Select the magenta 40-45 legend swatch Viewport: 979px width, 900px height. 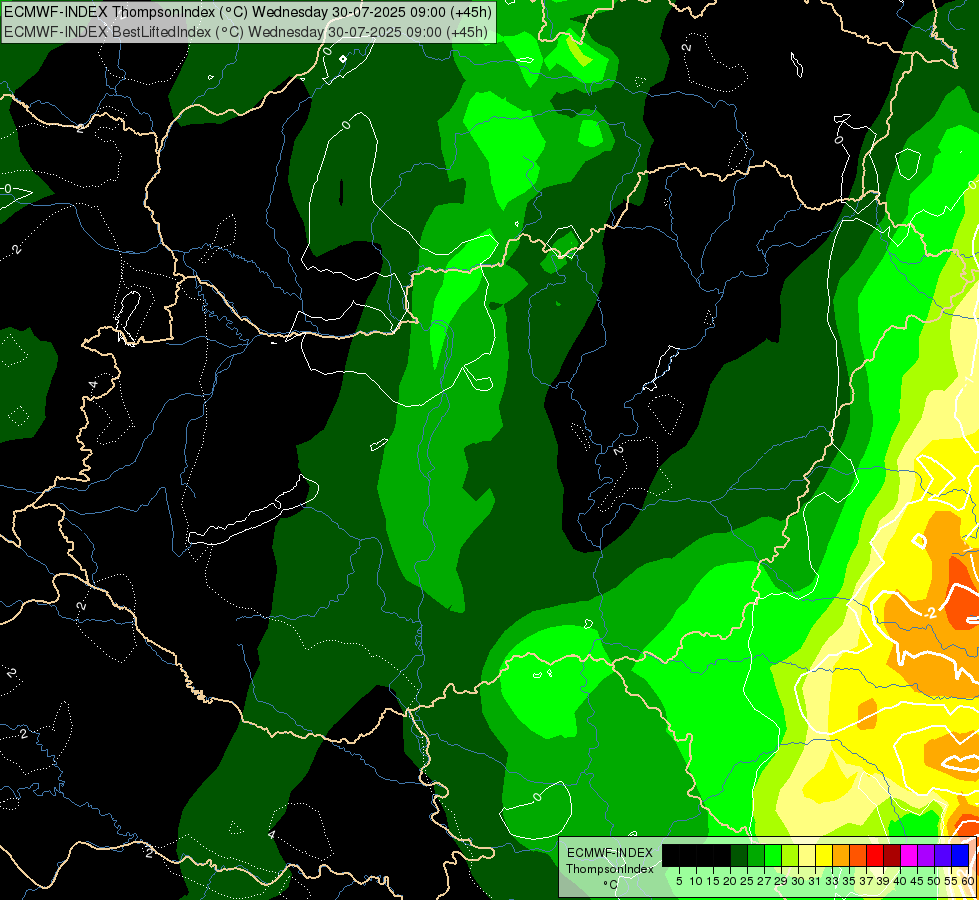909,855
